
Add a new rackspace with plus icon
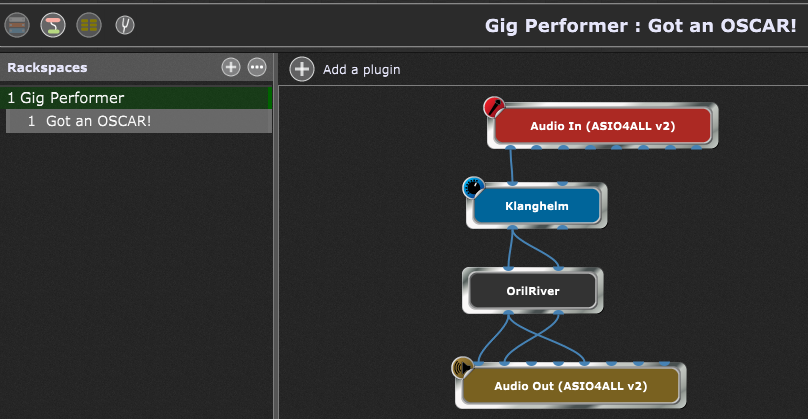pos(231,67)
